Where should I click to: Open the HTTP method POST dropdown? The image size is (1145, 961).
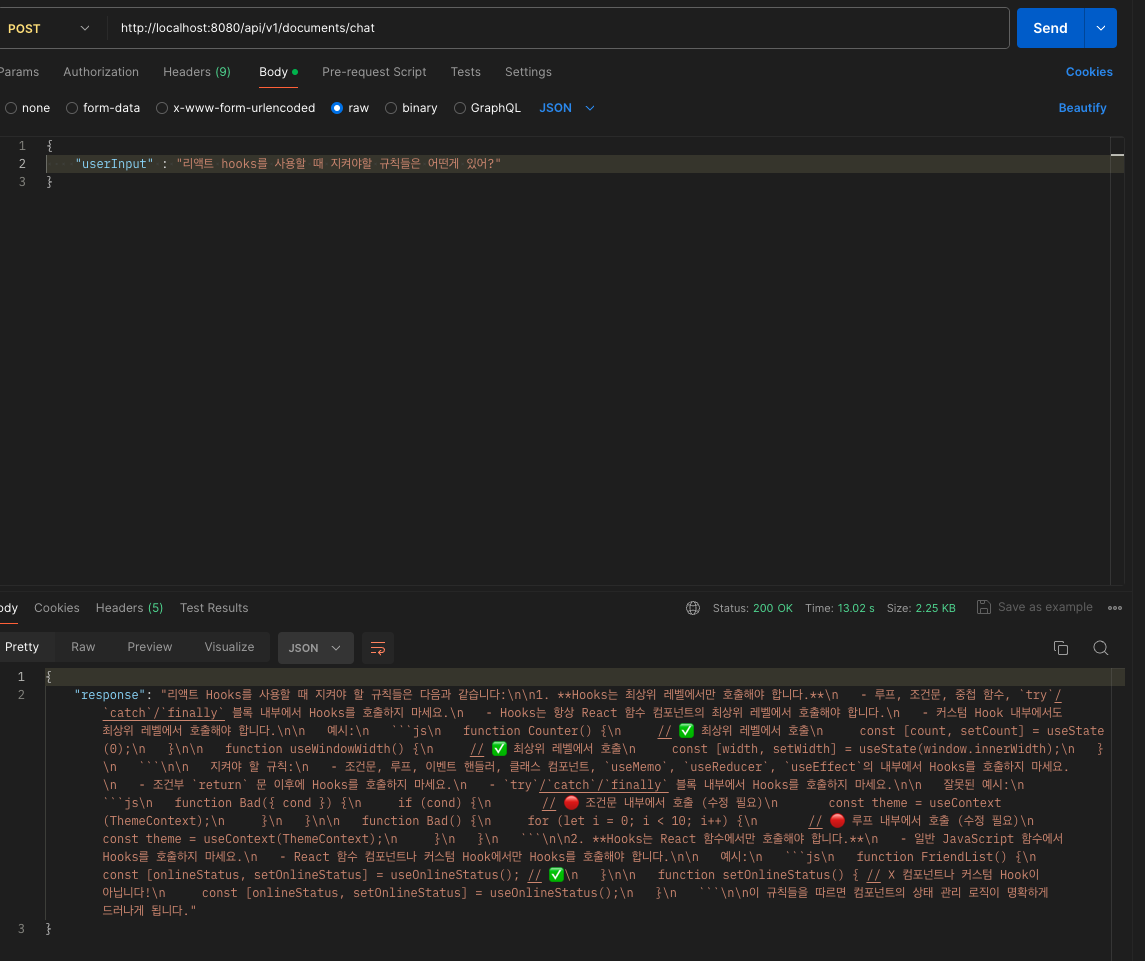[x=47, y=28]
